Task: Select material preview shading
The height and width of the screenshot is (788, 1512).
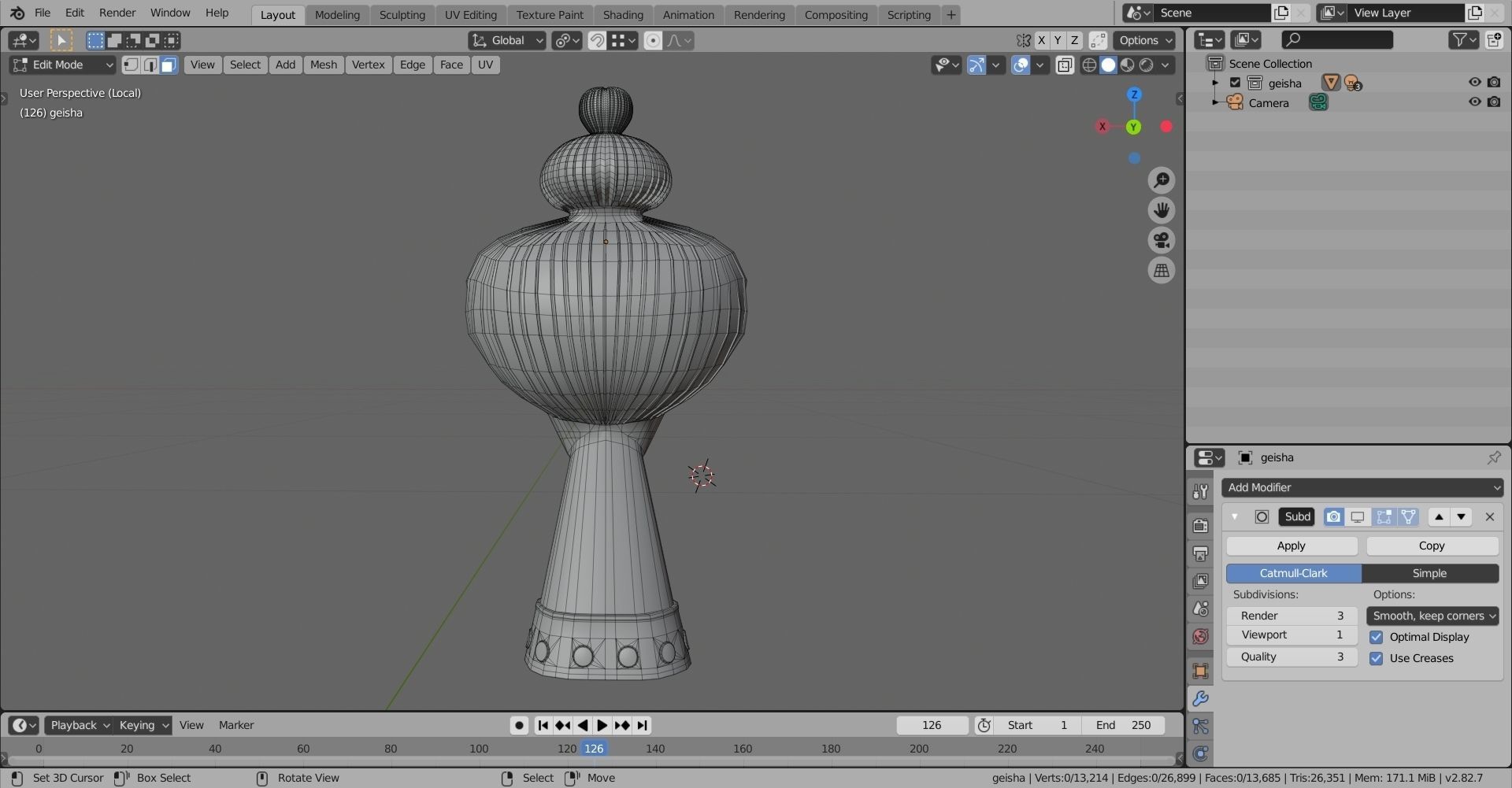Action: click(1127, 65)
